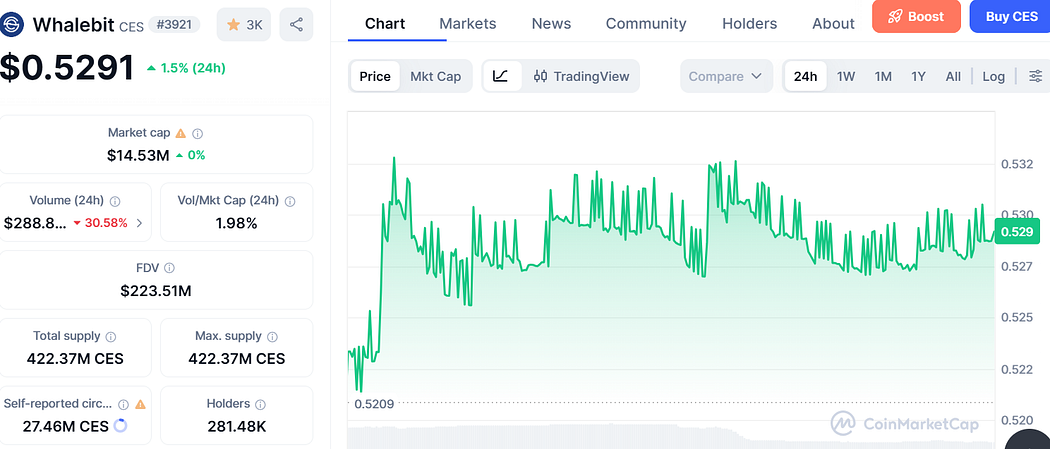Select the All time range
Viewport: 1050px width, 449px height.
[x=953, y=76]
